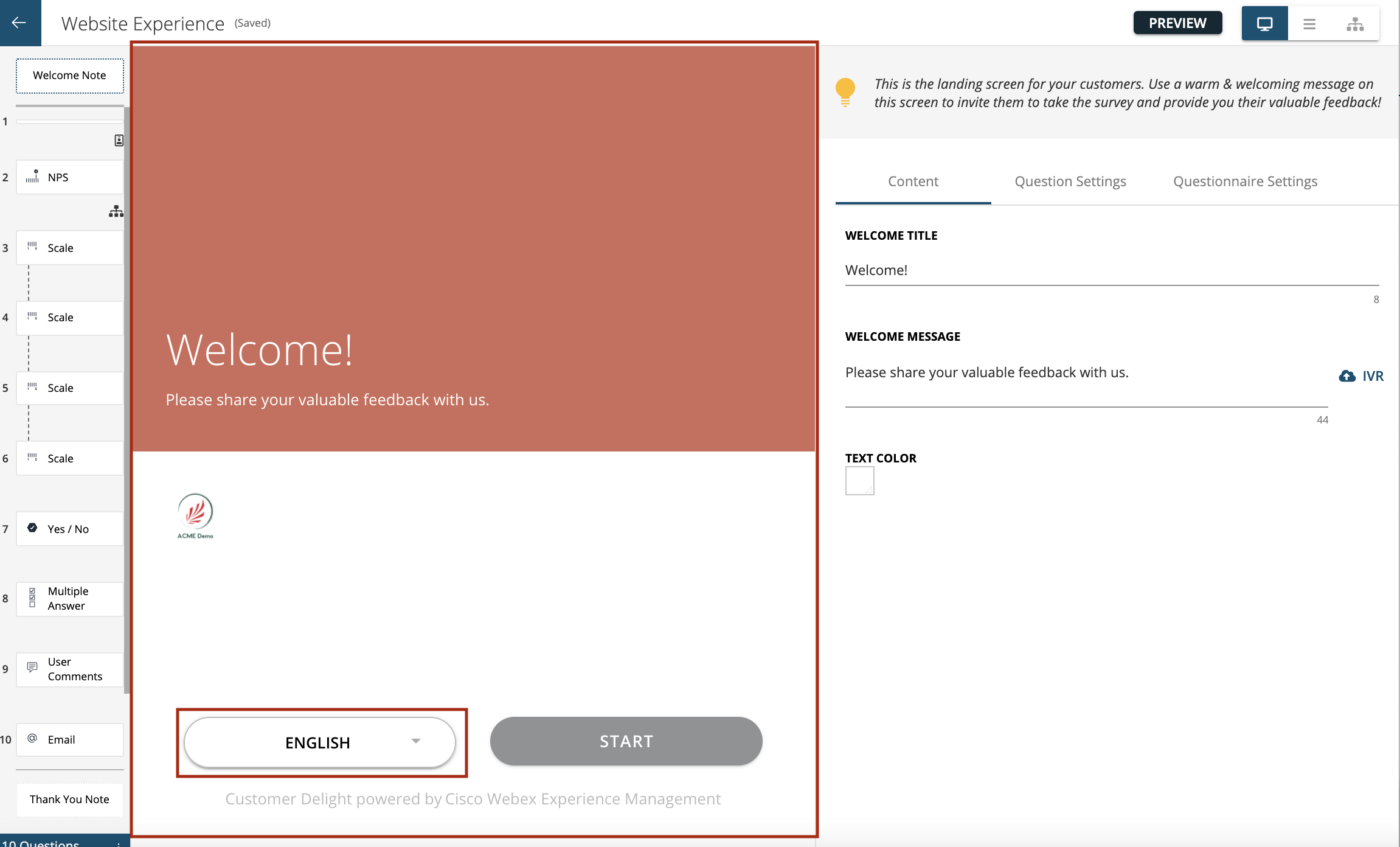Open the flow hierarchy view icon

pyautogui.click(x=1355, y=24)
